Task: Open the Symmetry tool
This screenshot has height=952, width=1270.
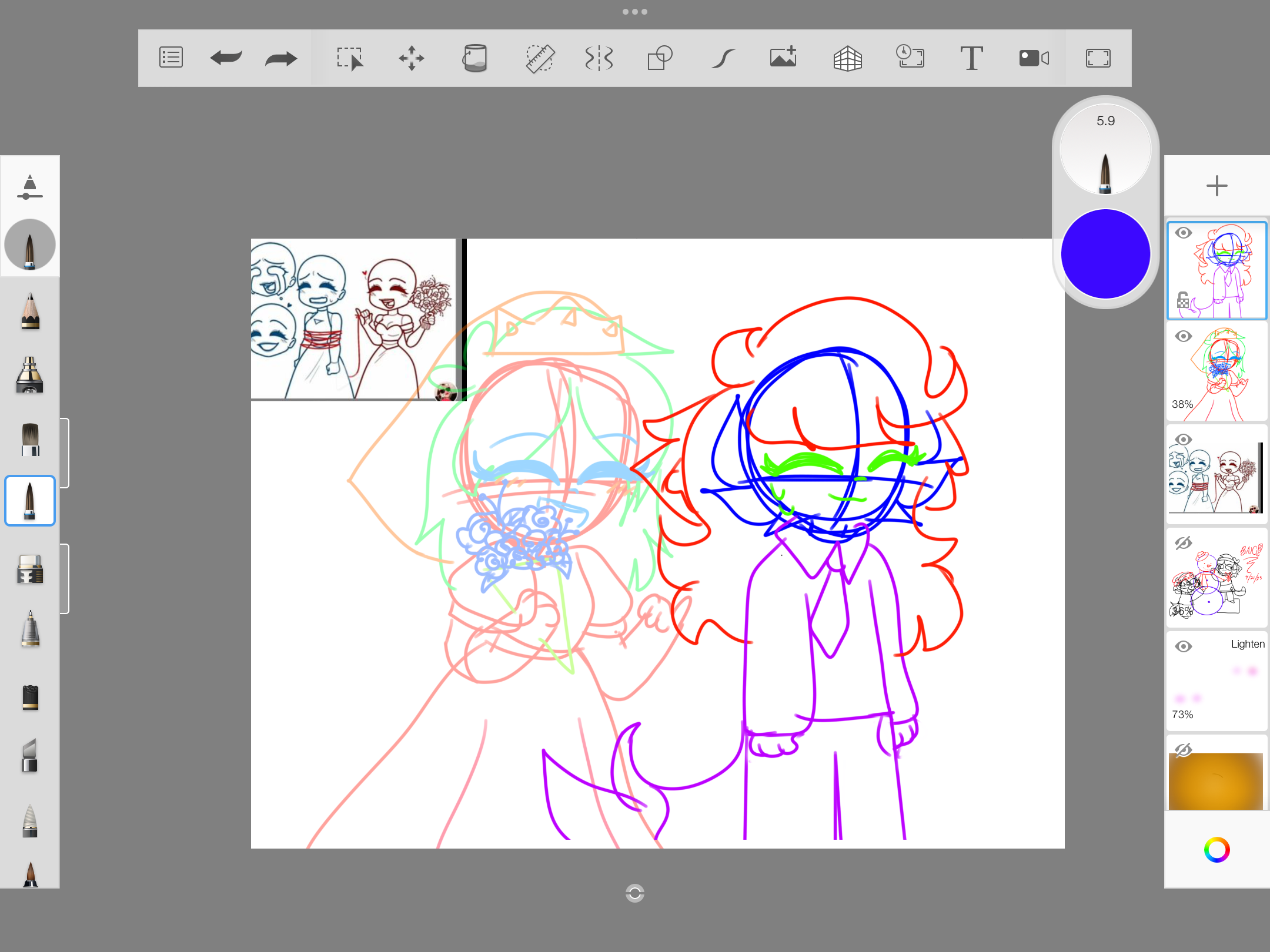Action: pyautogui.click(x=599, y=58)
